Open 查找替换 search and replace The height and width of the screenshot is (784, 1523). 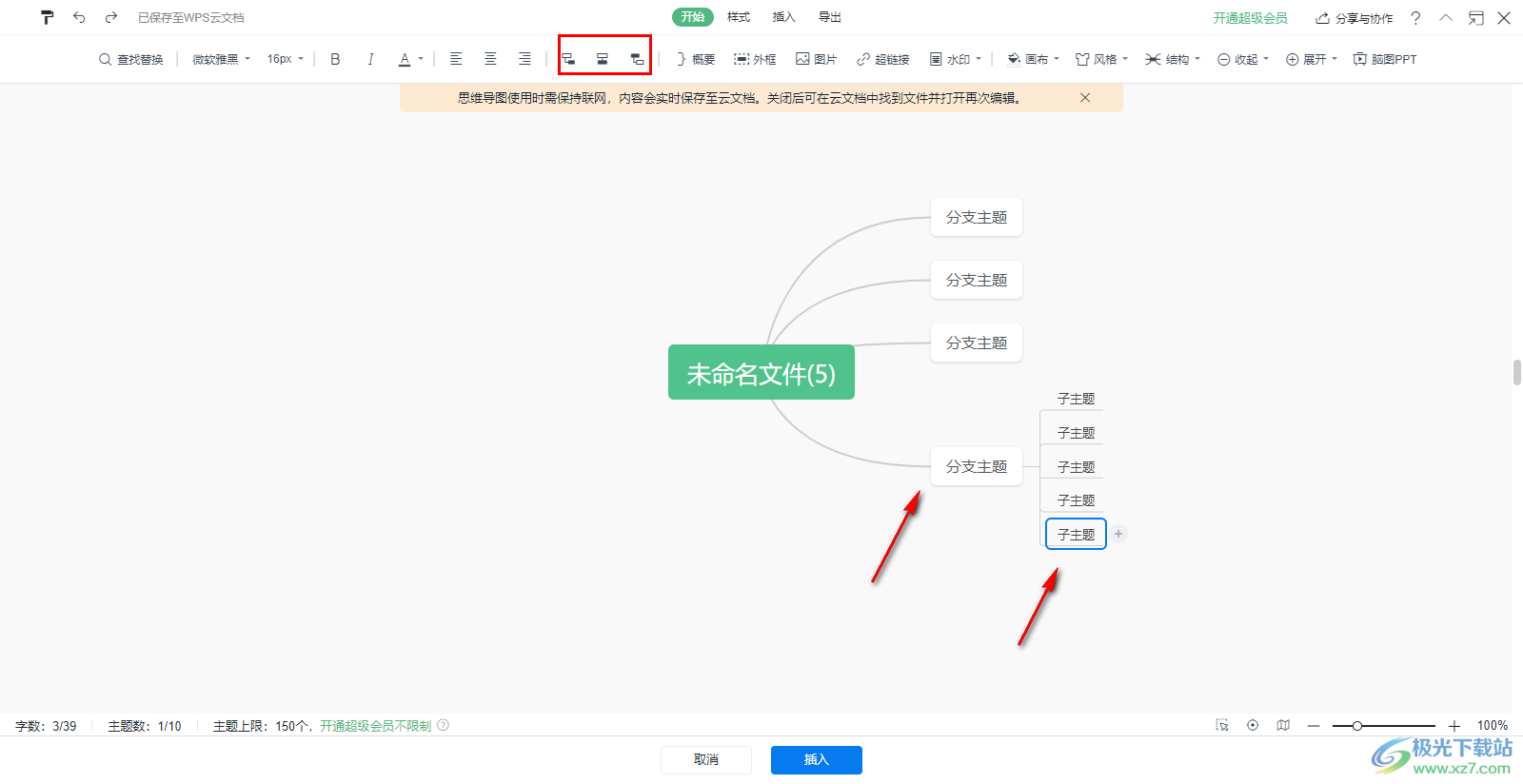click(x=131, y=59)
